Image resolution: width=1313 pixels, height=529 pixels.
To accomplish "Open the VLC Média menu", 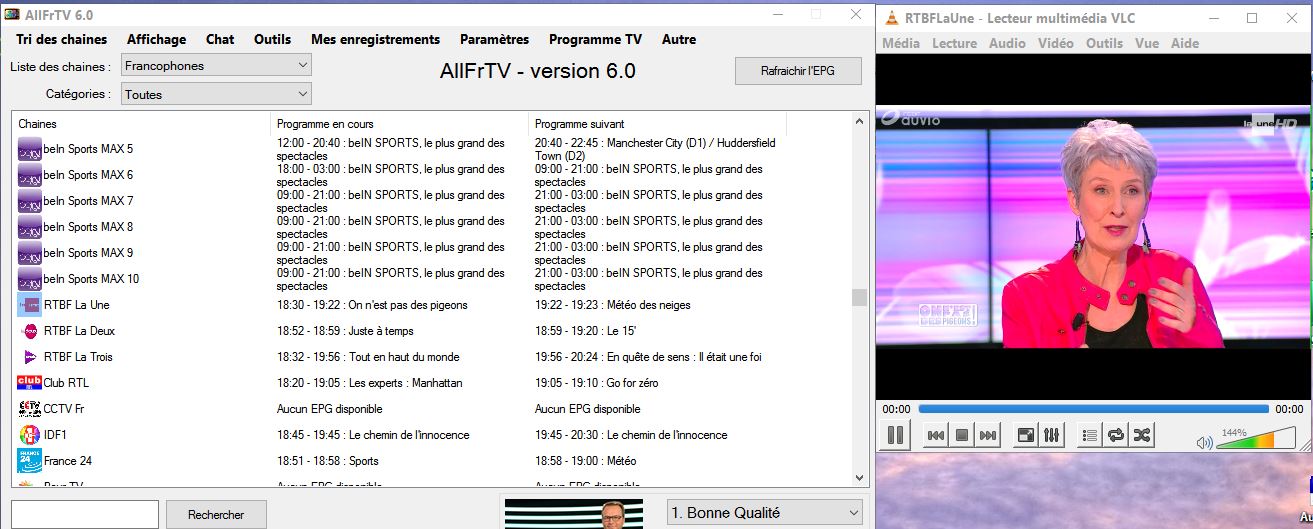I will (901, 43).
